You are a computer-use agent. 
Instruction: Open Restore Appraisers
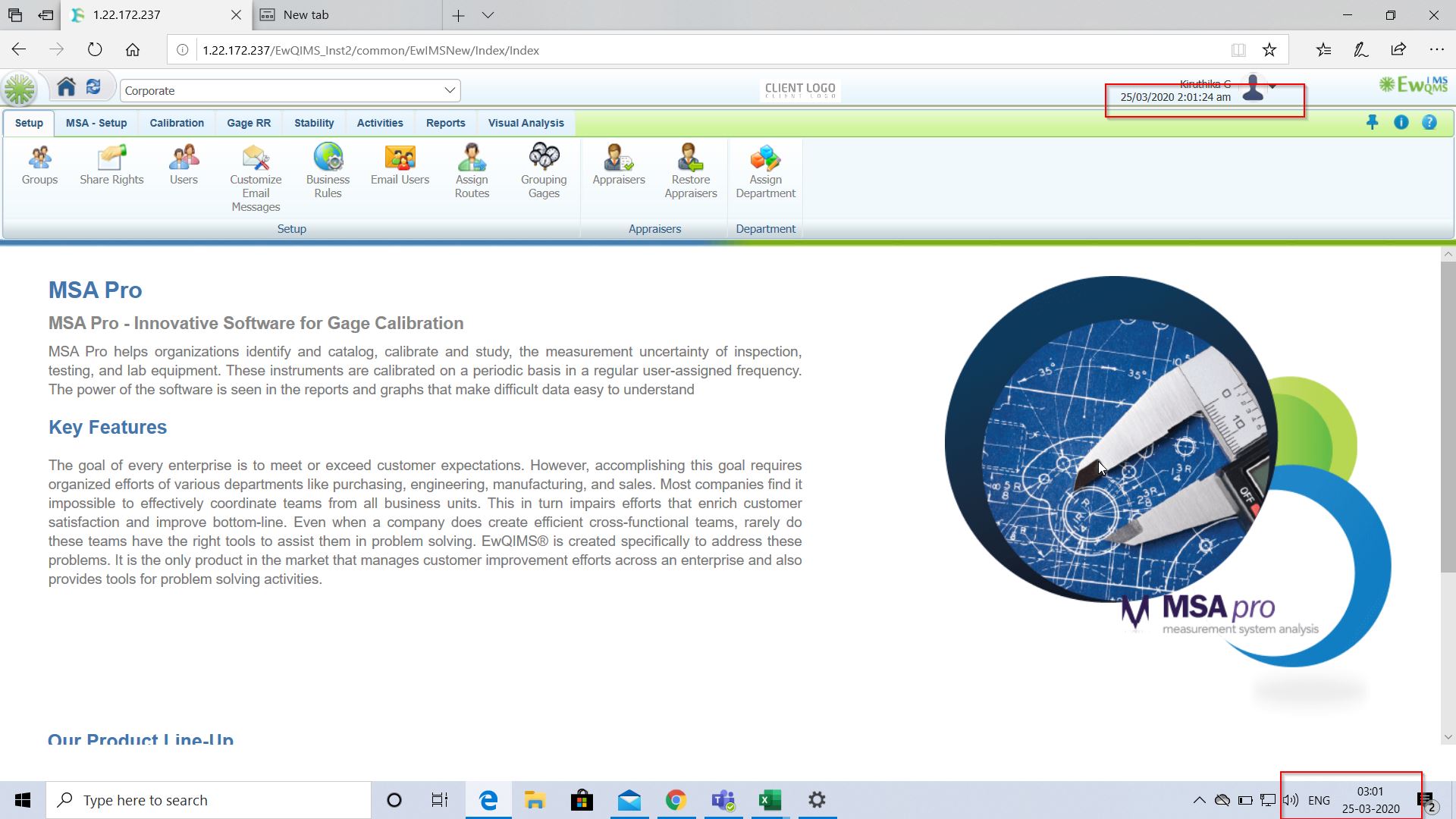[691, 171]
